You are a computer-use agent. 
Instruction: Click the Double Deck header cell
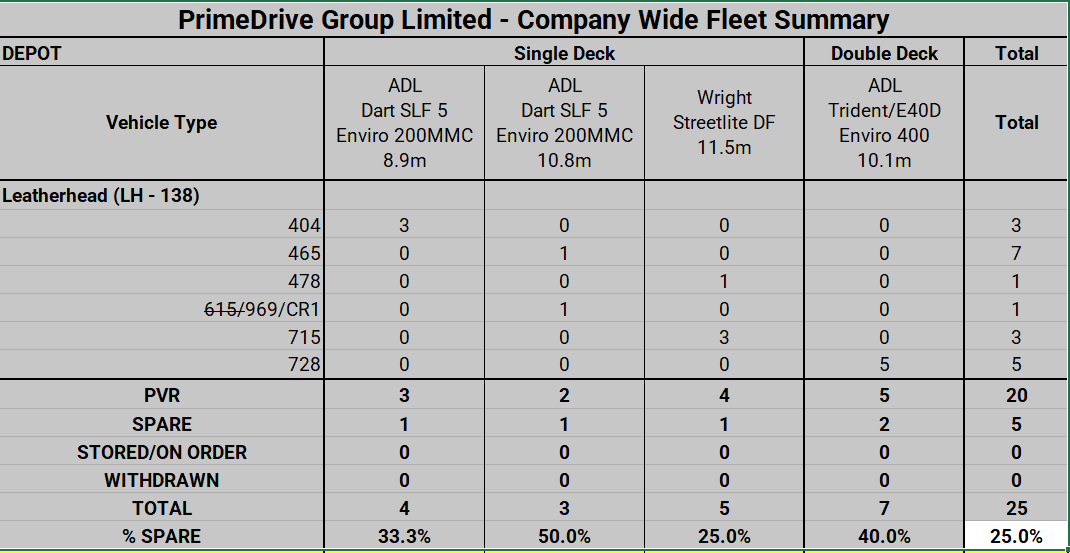pos(884,54)
